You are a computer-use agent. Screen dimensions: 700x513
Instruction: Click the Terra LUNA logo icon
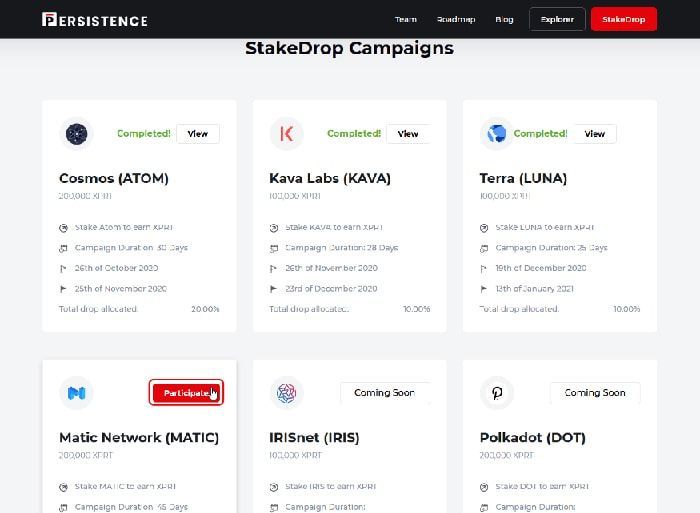pyautogui.click(x=496, y=133)
